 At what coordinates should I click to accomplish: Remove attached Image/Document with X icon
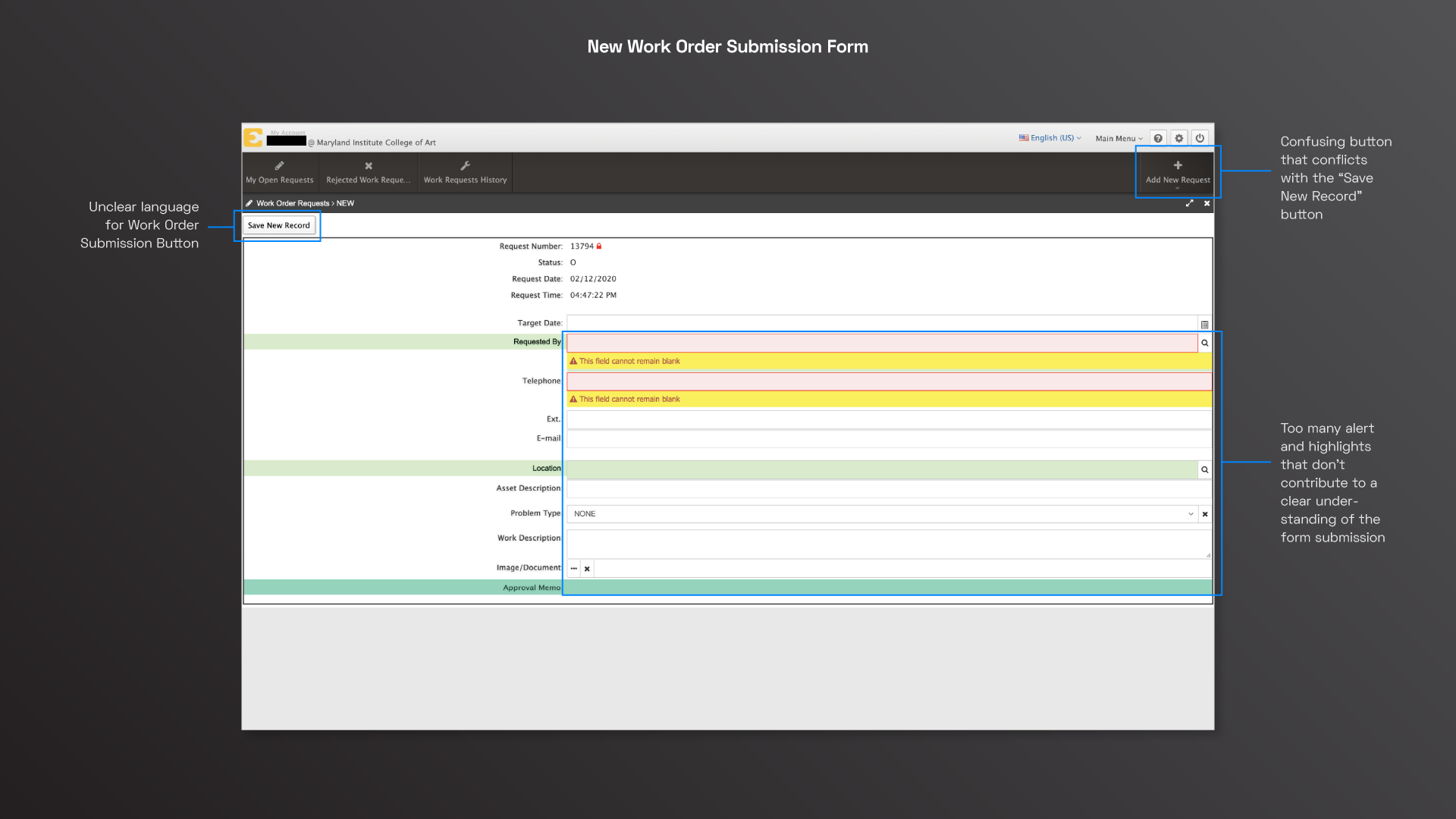click(x=587, y=569)
